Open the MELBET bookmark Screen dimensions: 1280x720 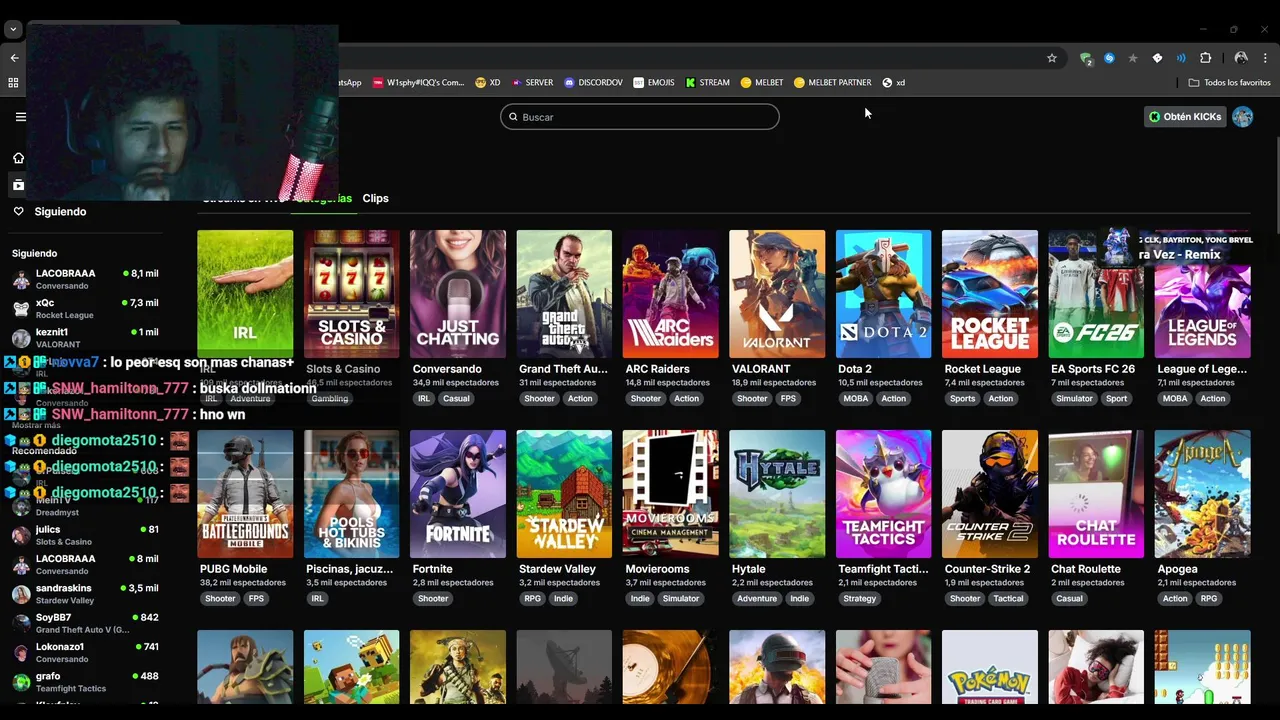click(762, 83)
